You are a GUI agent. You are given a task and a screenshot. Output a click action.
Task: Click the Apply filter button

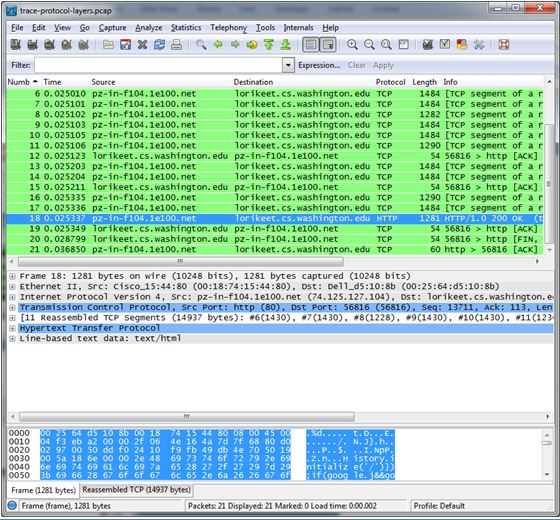[383, 65]
